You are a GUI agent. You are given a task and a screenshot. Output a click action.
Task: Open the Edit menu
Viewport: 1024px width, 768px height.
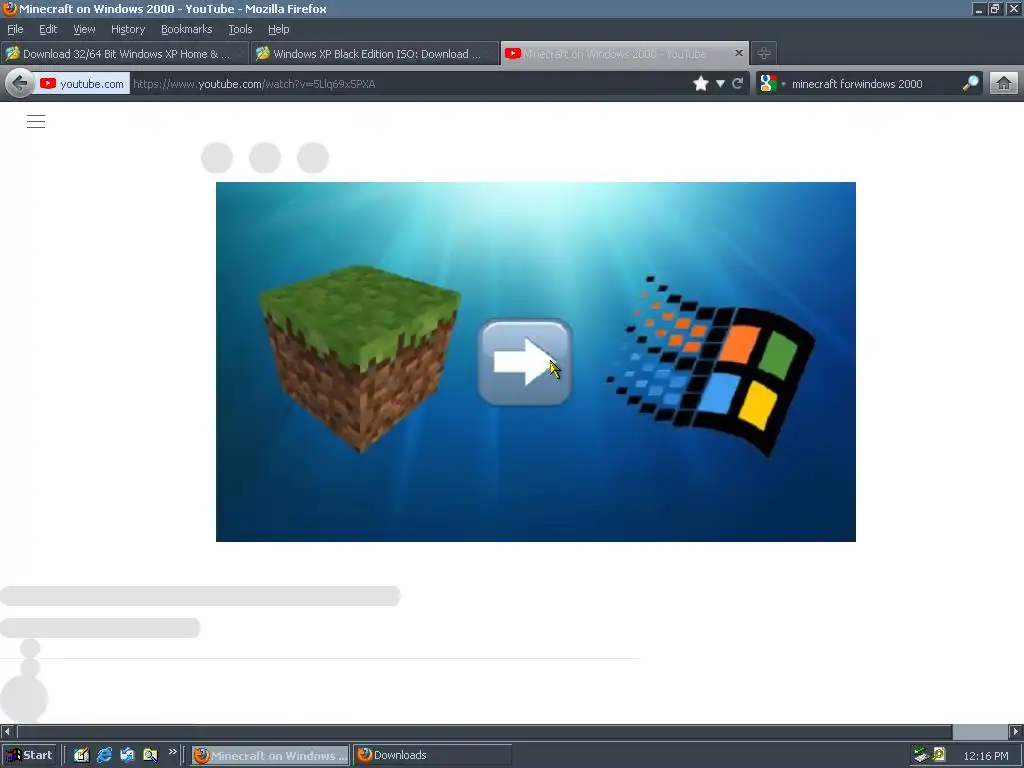[48, 29]
